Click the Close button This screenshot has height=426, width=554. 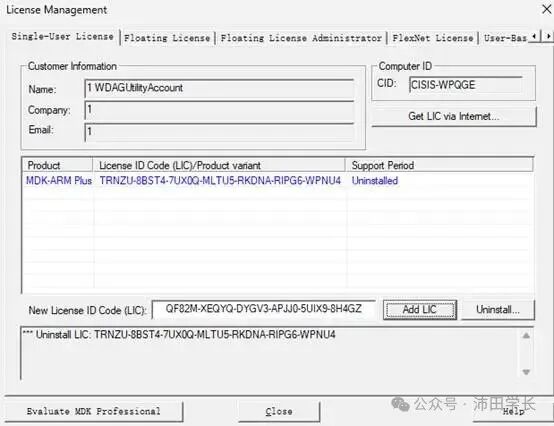(279, 412)
